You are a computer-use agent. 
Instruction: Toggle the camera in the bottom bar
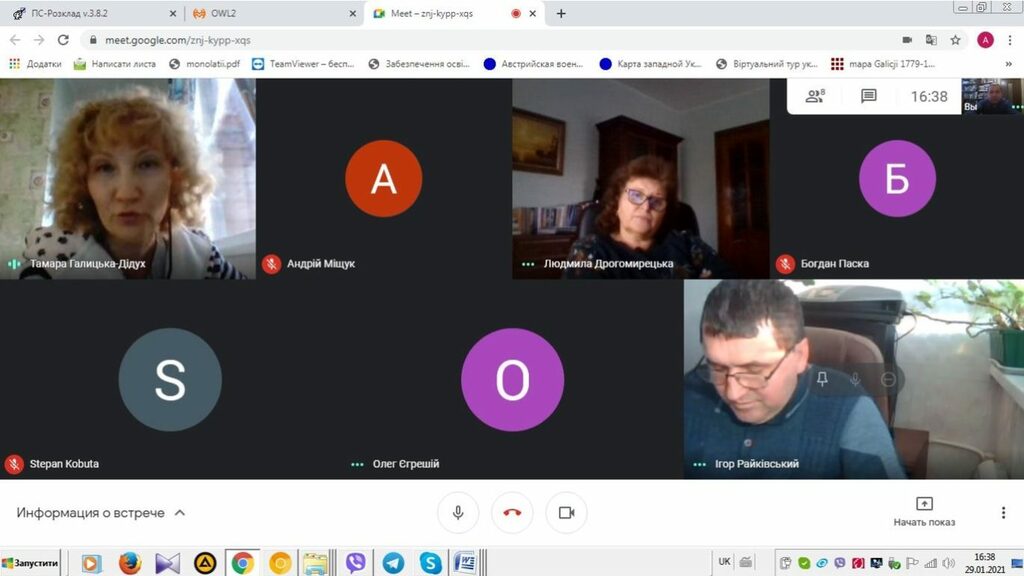point(566,512)
